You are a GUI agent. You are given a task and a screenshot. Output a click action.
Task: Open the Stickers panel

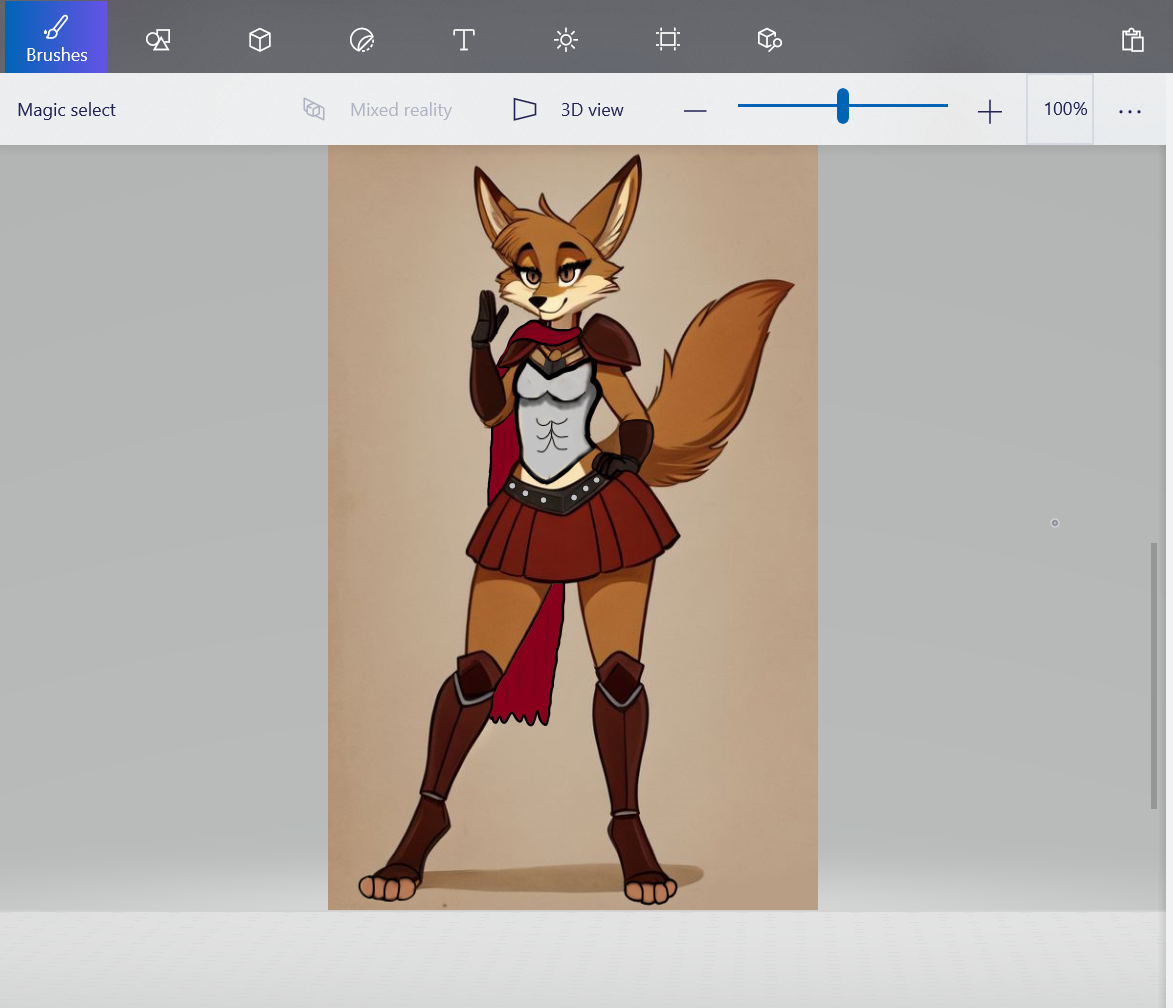pyautogui.click(x=362, y=39)
